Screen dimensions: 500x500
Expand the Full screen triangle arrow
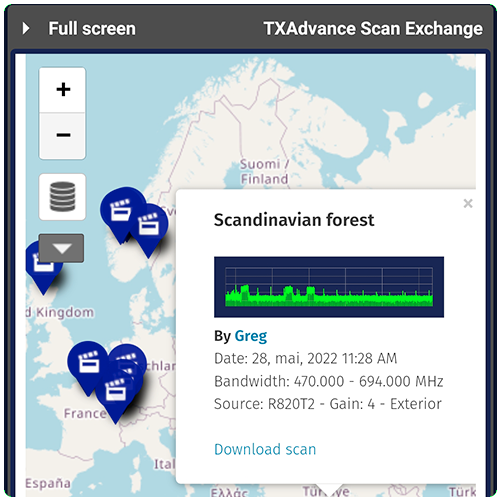tap(26, 28)
